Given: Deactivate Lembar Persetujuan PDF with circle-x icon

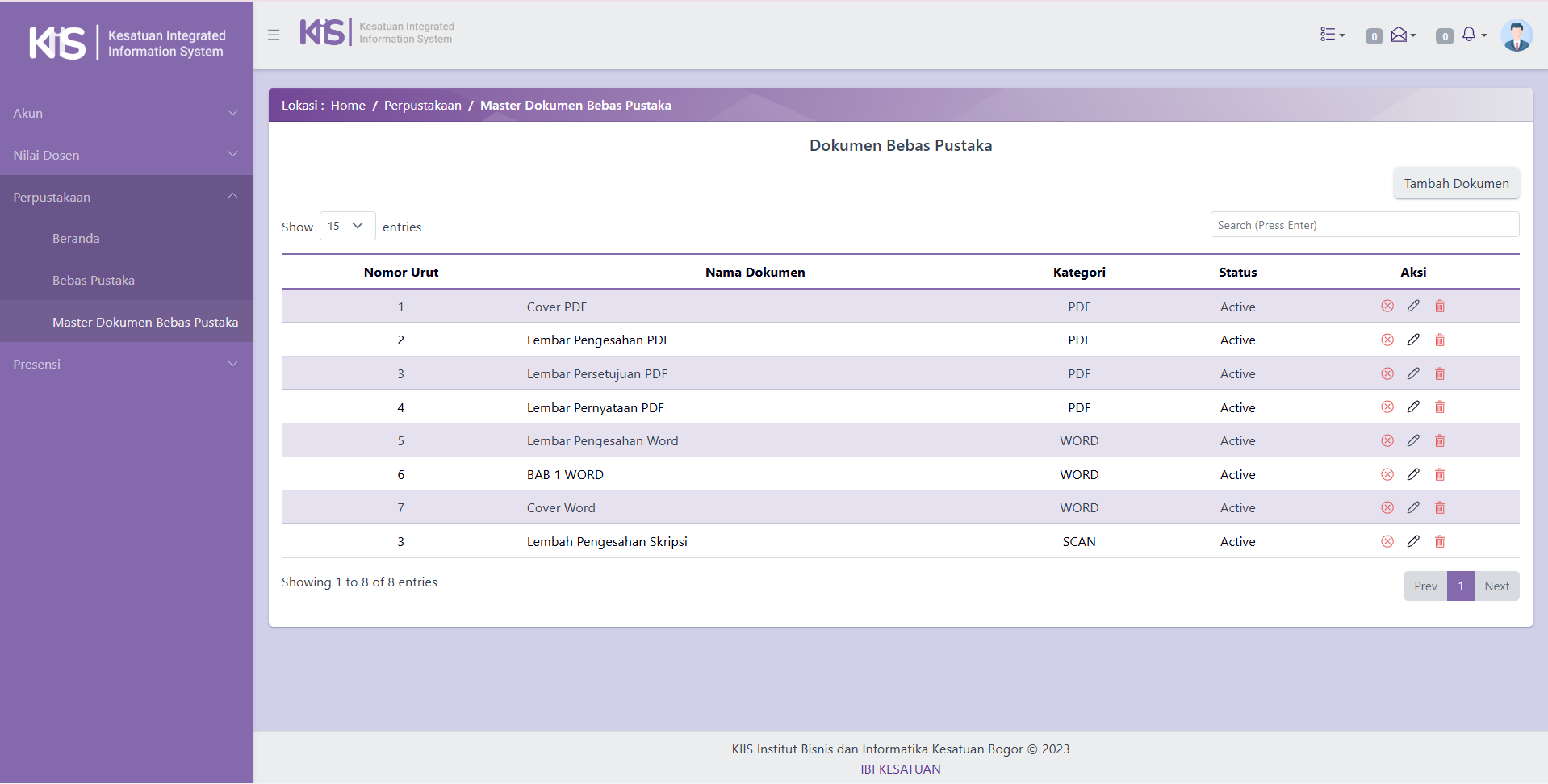Looking at the screenshot, I should click(x=1387, y=374).
